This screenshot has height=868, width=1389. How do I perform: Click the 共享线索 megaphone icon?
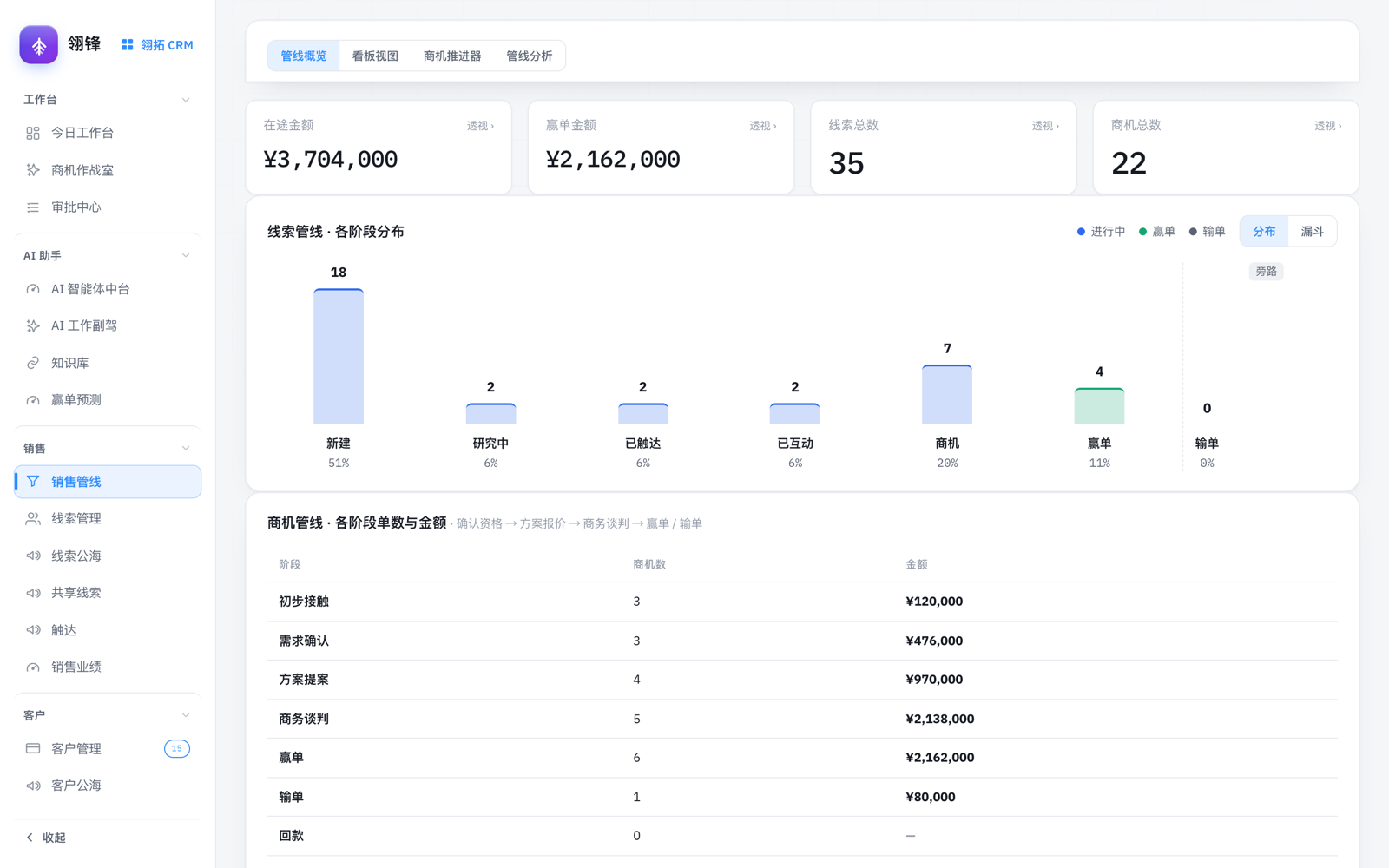coord(33,593)
